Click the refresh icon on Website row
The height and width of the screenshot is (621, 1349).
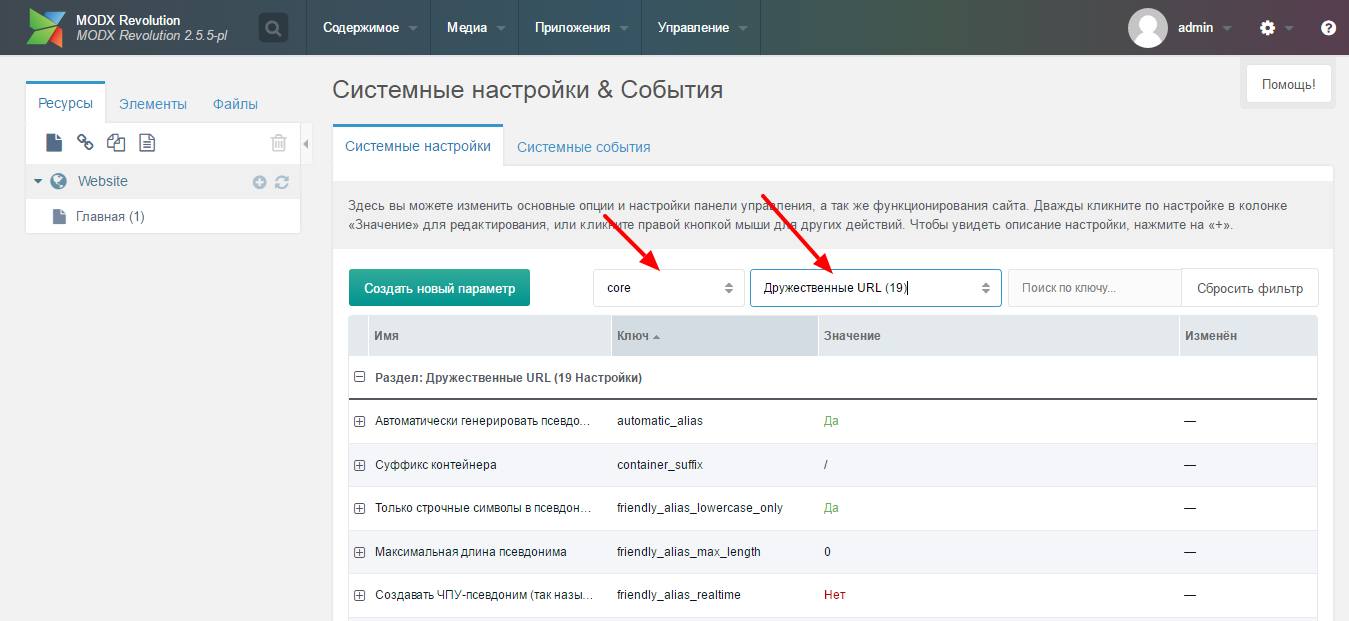(282, 182)
